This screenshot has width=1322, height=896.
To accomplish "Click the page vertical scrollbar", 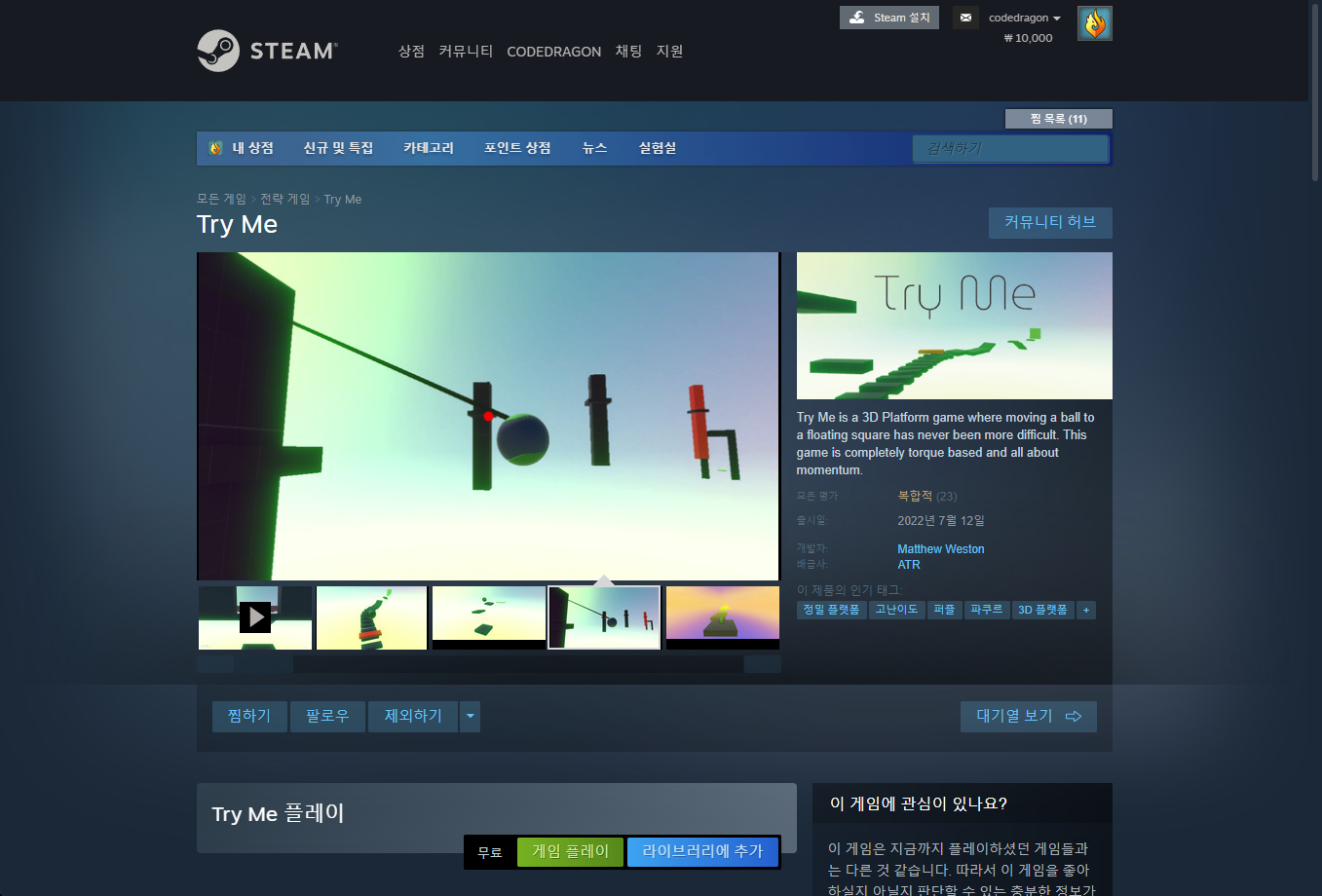I will click(x=1315, y=93).
